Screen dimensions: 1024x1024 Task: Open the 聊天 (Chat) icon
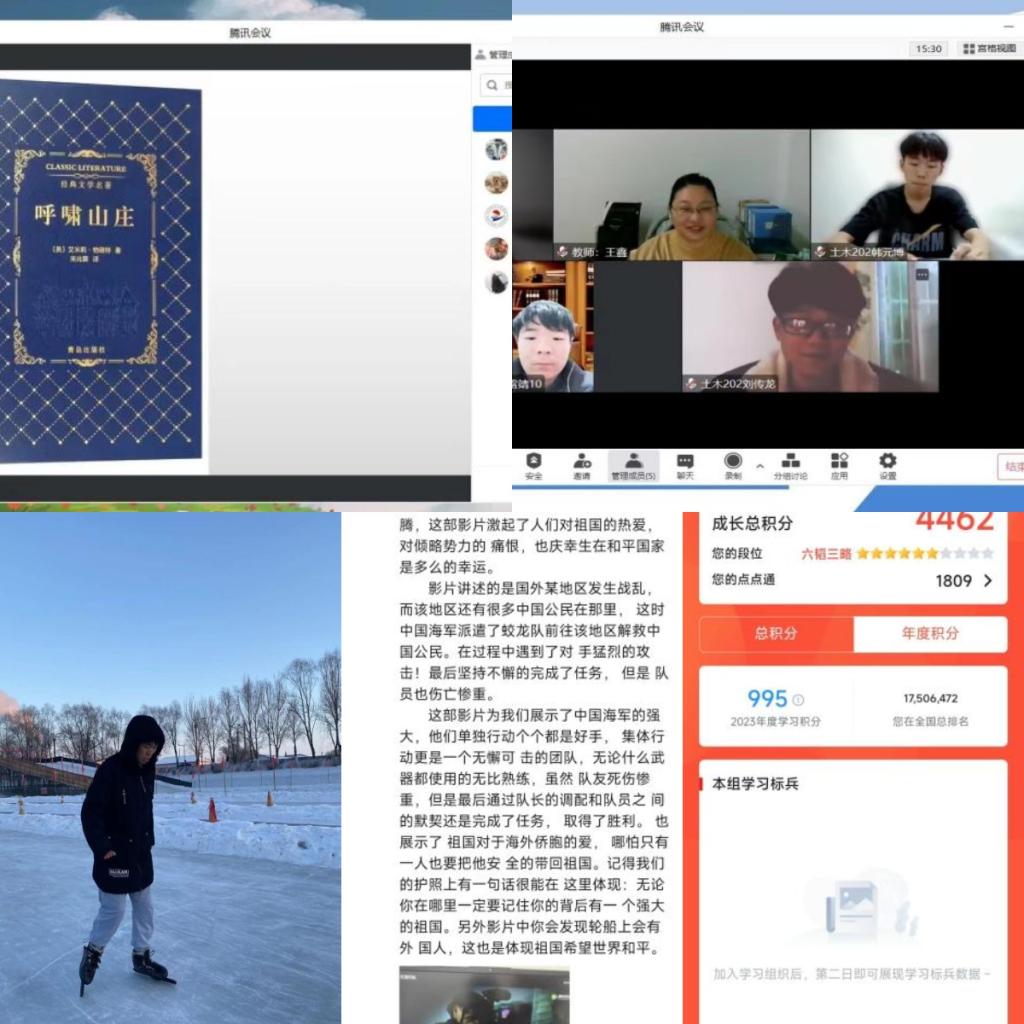(685, 465)
